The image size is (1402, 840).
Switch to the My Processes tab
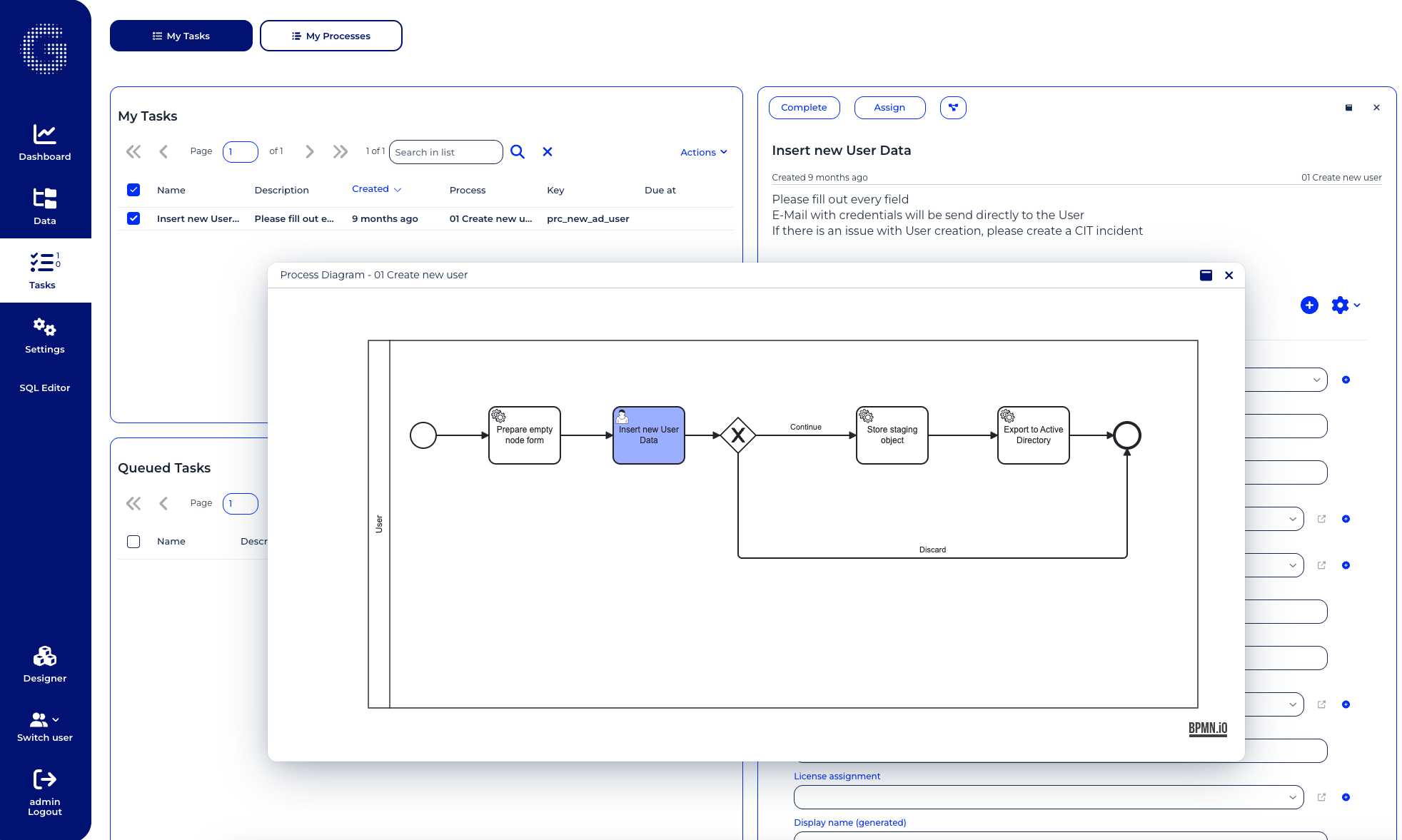[331, 36]
